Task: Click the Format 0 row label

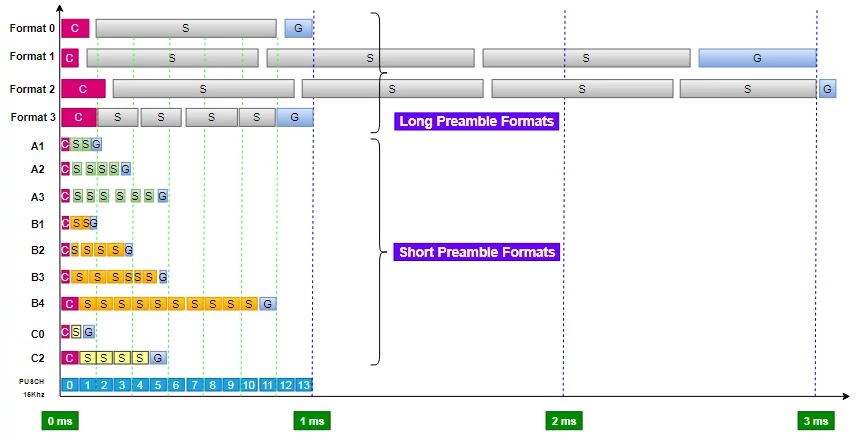Action: (32, 28)
